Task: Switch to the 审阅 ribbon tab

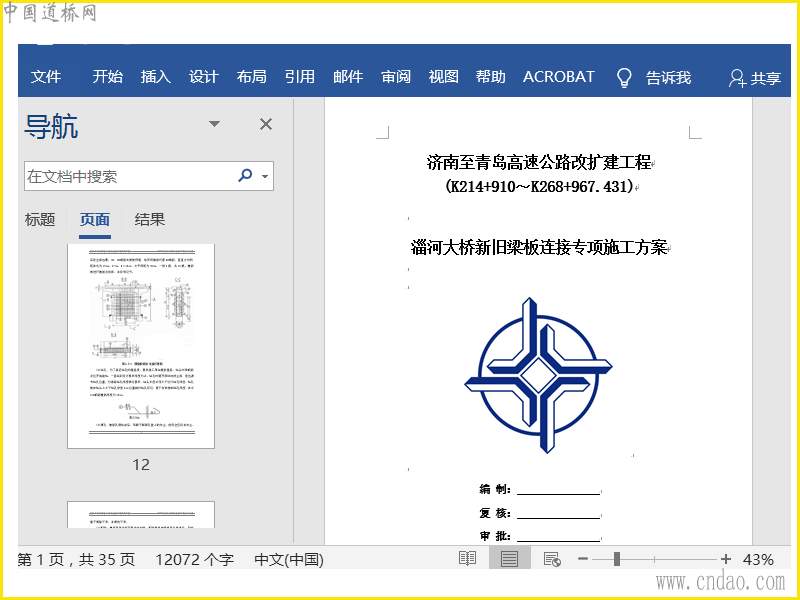Action: (x=396, y=77)
